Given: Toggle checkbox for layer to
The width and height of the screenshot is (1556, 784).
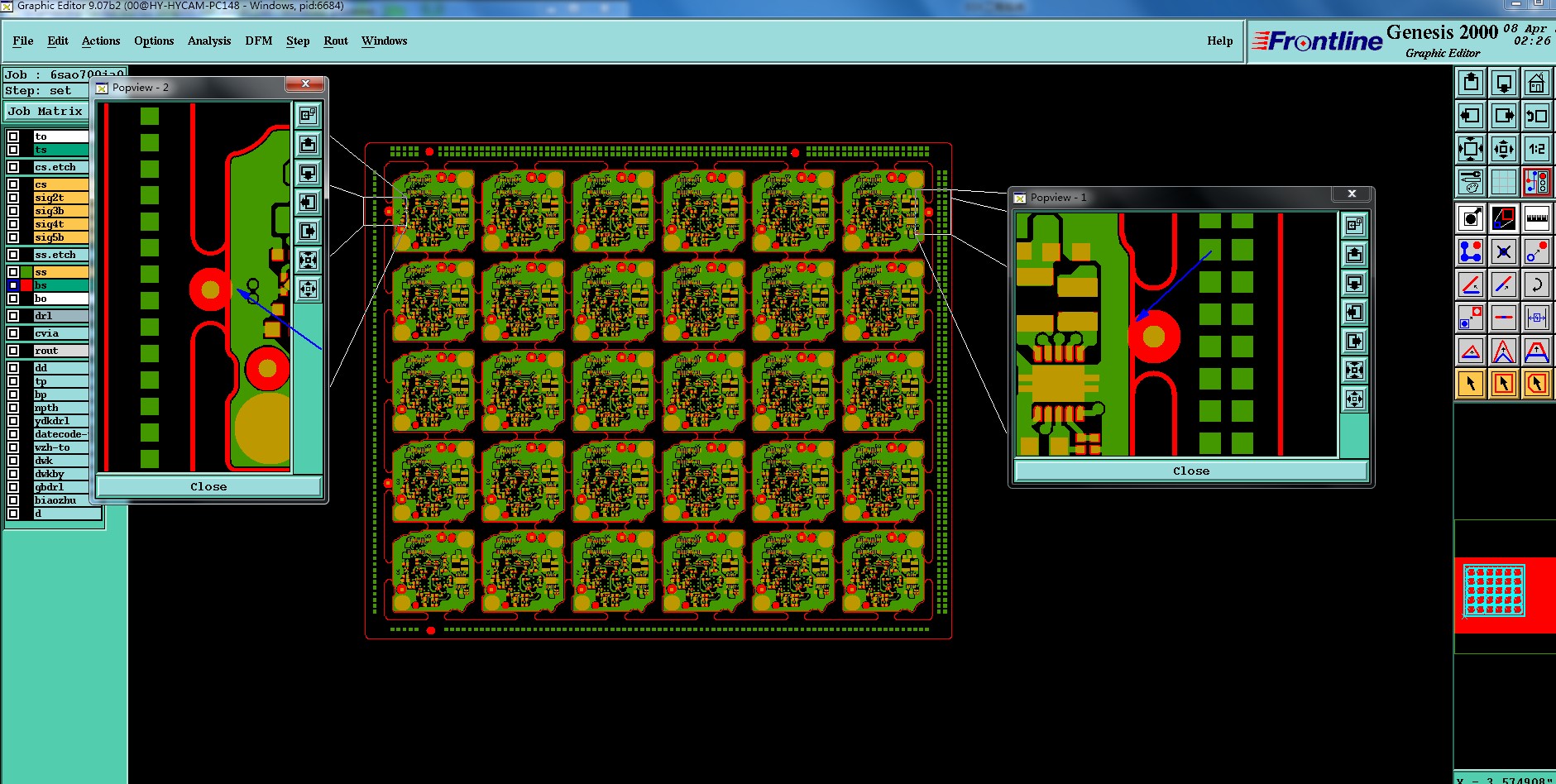Looking at the screenshot, I should pyautogui.click(x=13, y=136).
